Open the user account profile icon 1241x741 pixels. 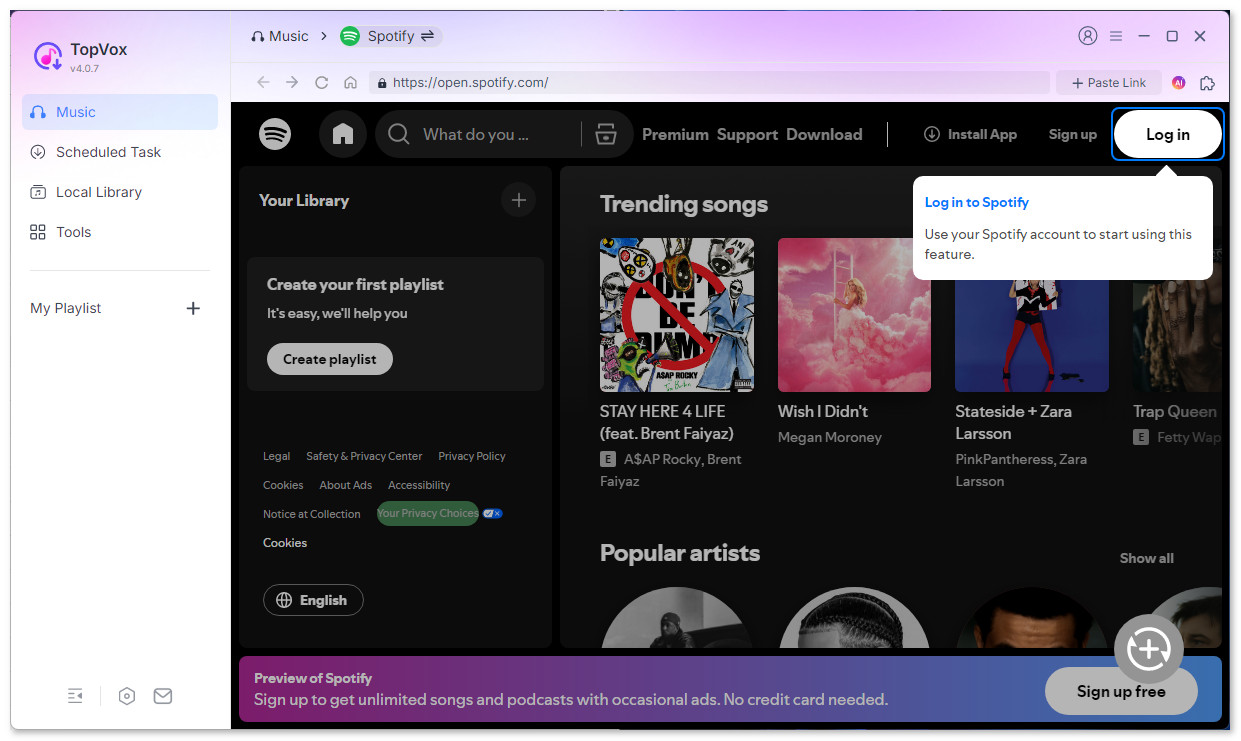point(1087,36)
